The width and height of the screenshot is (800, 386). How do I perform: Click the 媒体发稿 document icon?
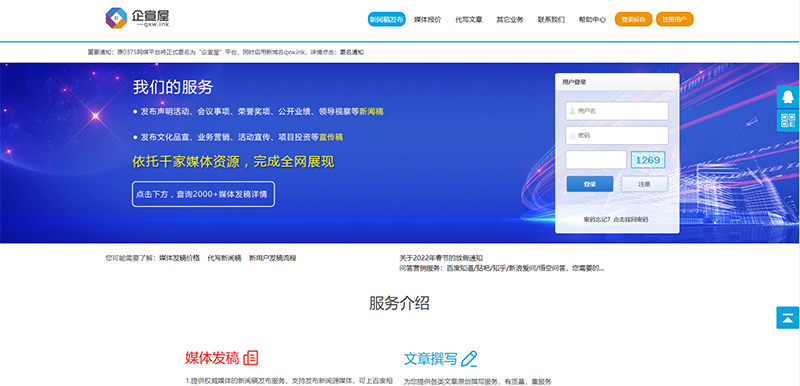[x=251, y=358]
